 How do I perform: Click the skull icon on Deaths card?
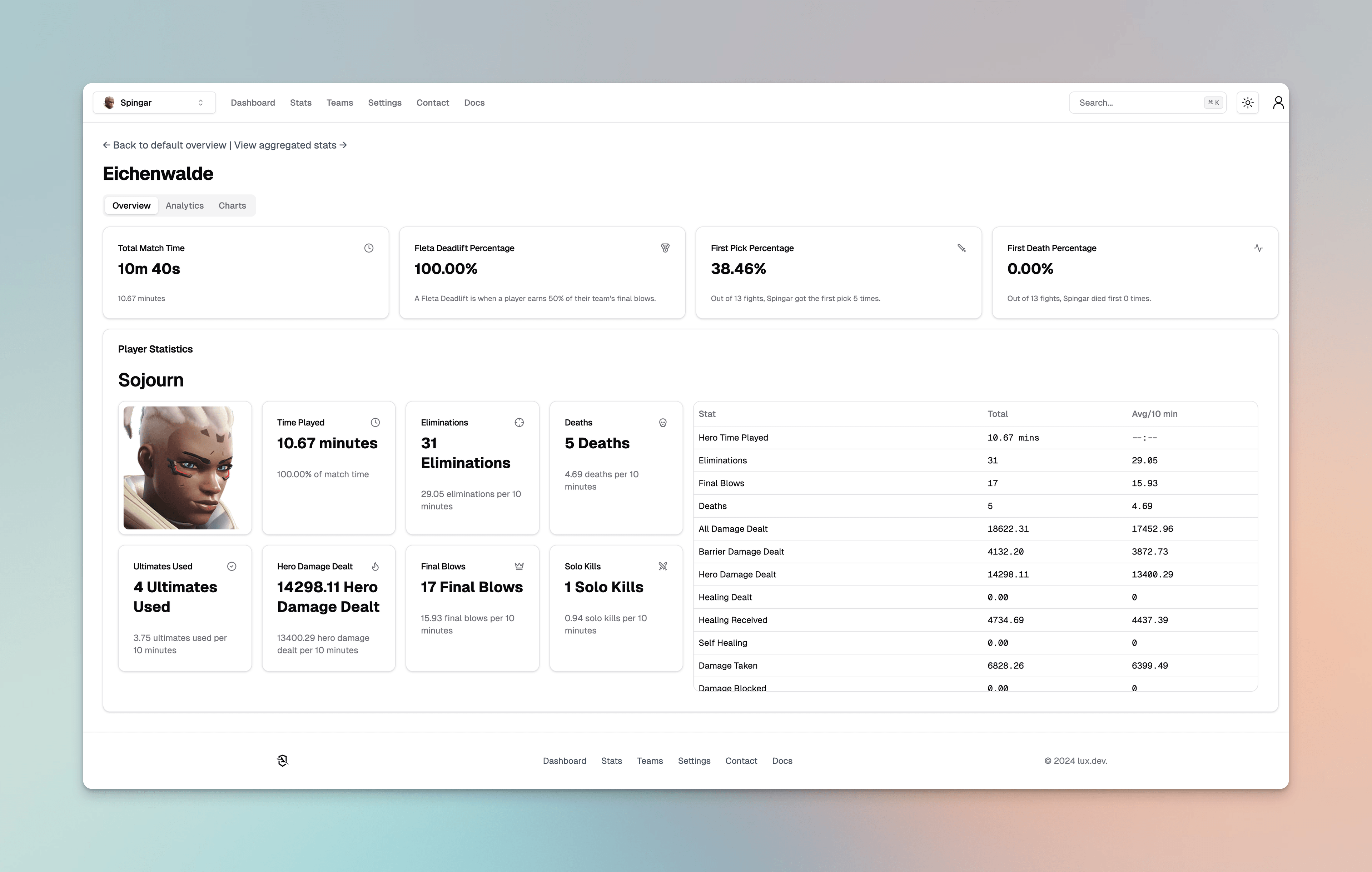coord(663,423)
